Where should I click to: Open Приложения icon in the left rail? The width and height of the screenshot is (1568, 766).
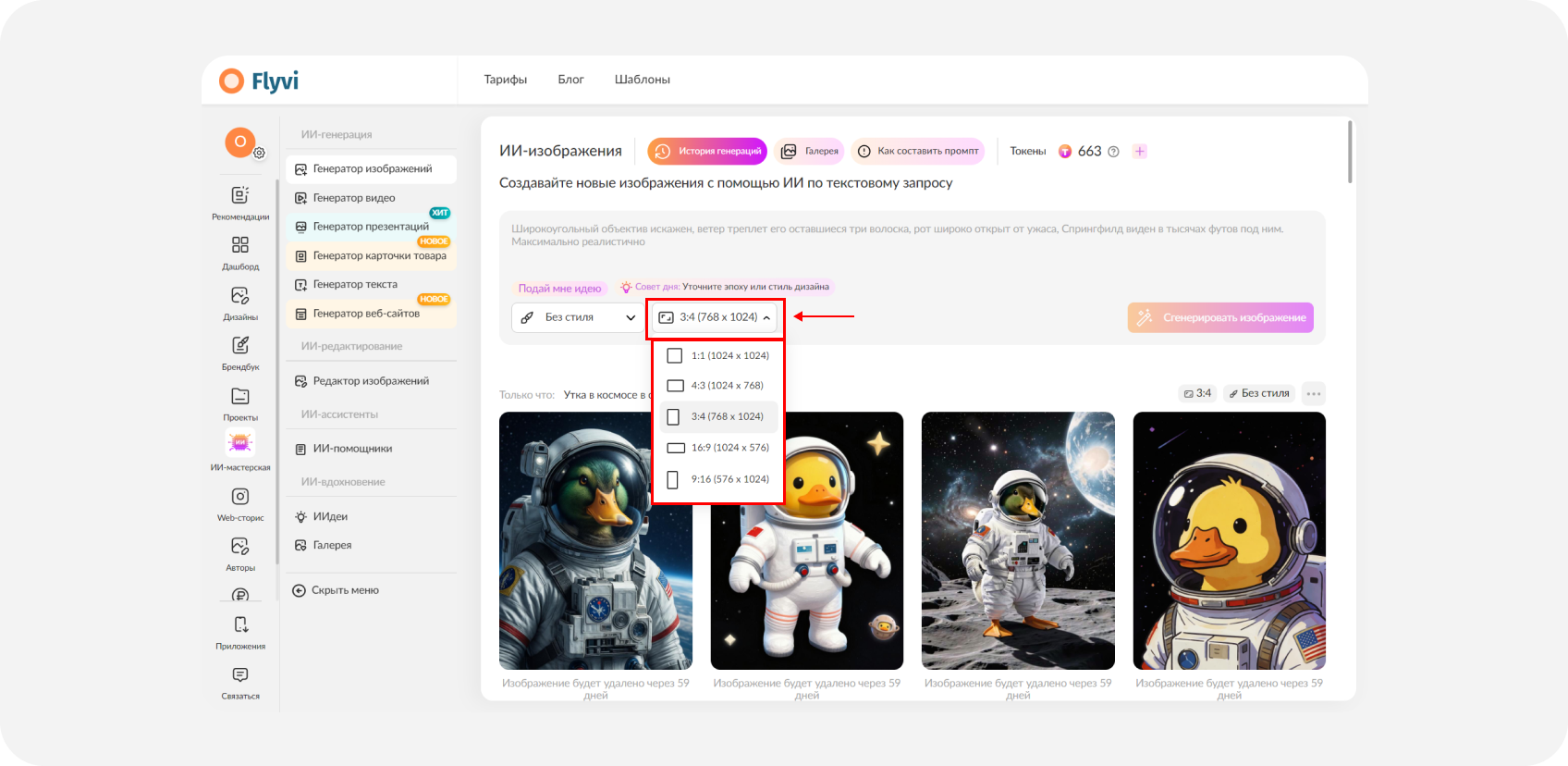pos(240,624)
